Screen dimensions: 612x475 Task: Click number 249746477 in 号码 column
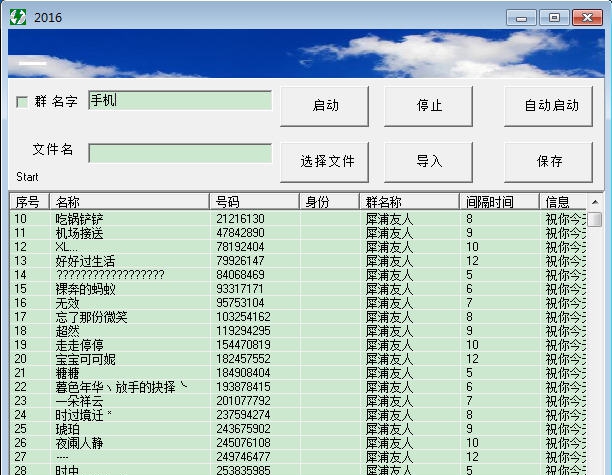point(244,457)
